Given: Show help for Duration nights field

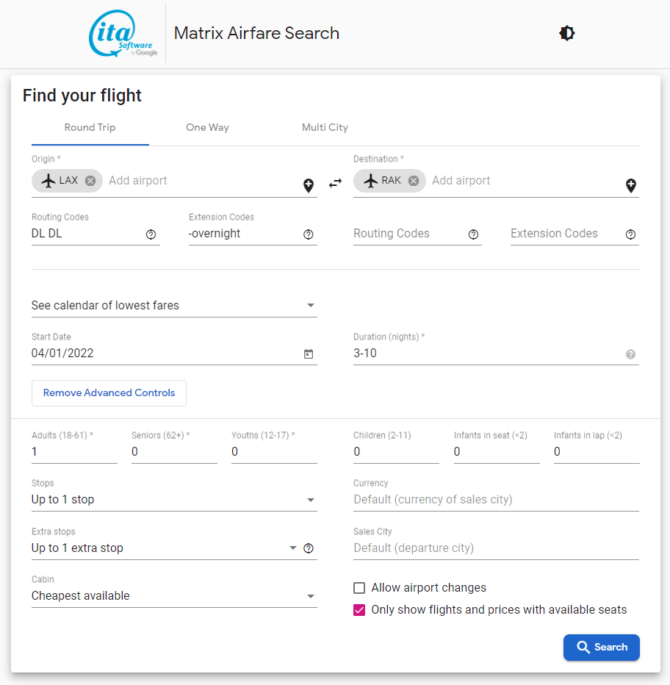Looking at the screenshot, I should [x=630, y=354].
